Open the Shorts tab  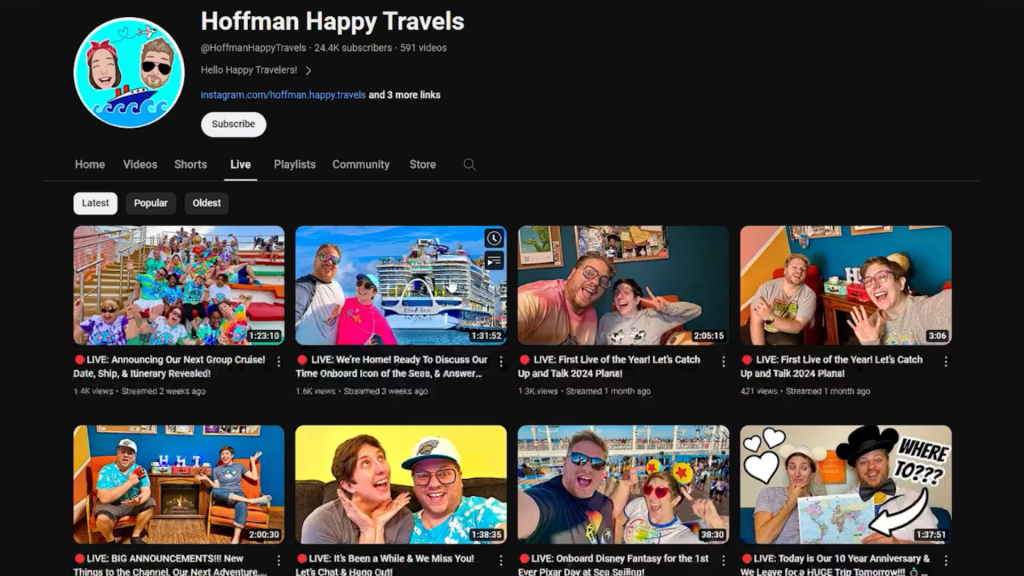point(190,165)
